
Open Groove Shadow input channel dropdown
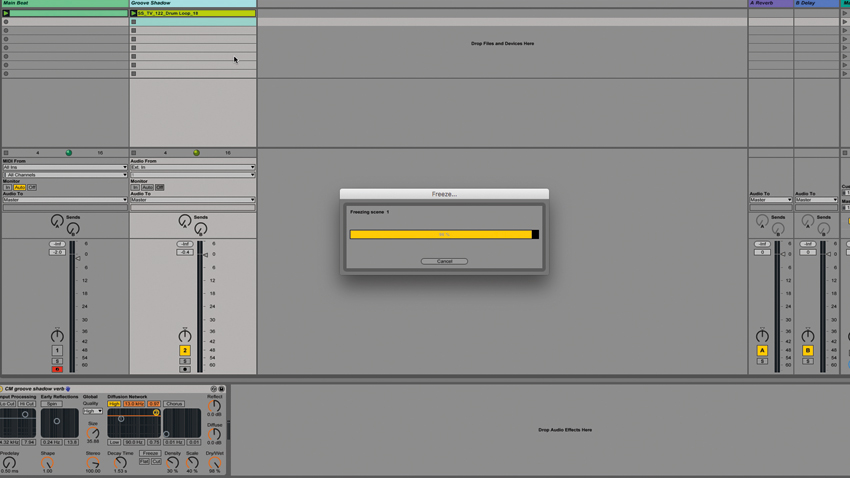(192, 175)
